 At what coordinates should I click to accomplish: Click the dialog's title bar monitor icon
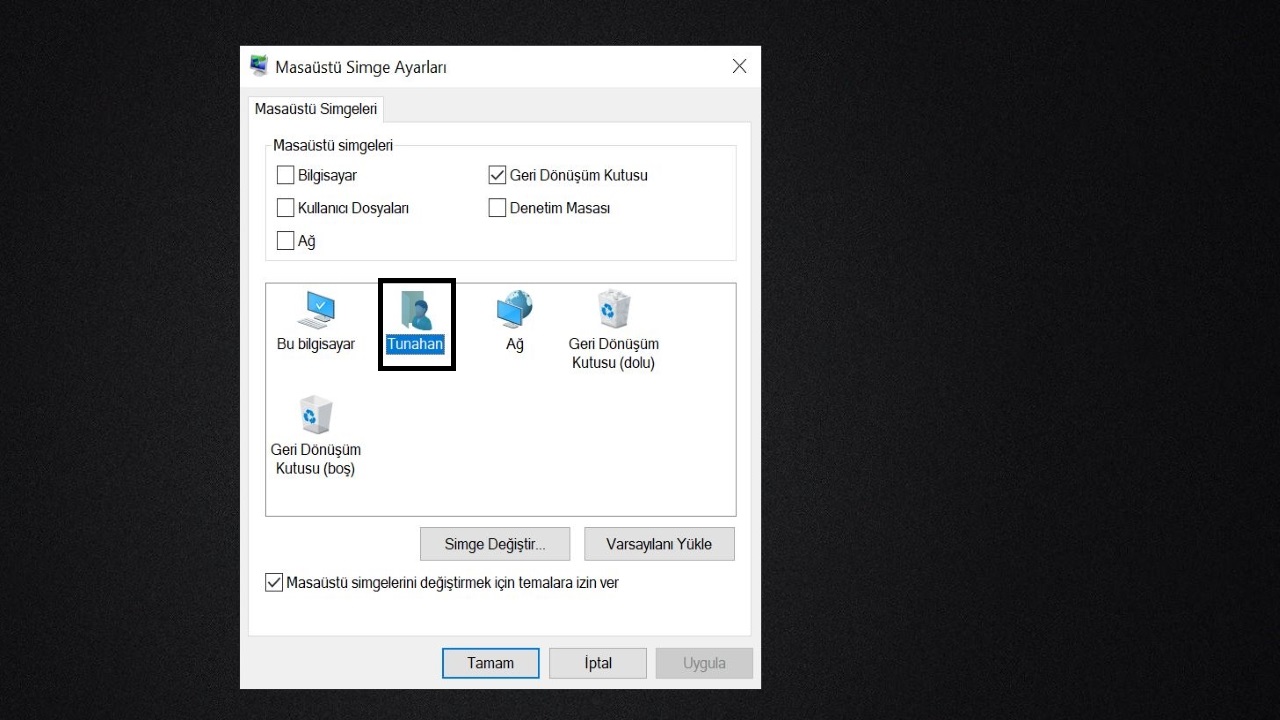[259, 67]
